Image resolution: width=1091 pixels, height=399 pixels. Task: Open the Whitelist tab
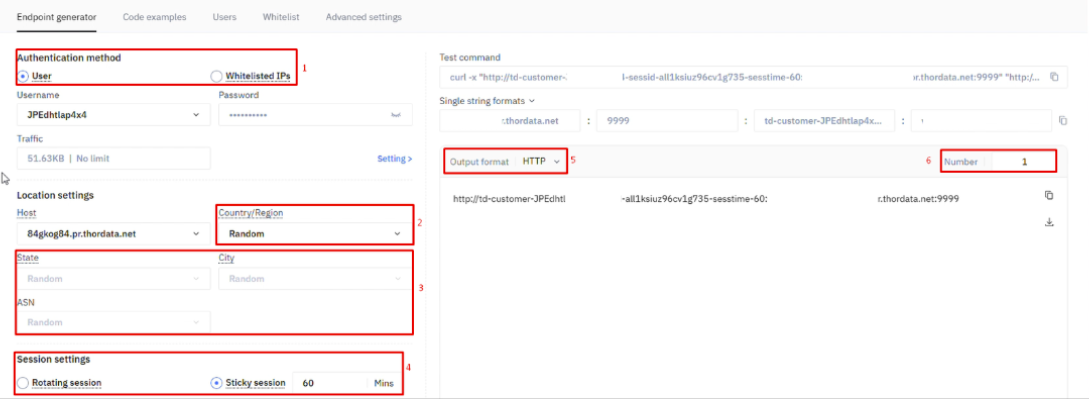click(x=281, y=17)
